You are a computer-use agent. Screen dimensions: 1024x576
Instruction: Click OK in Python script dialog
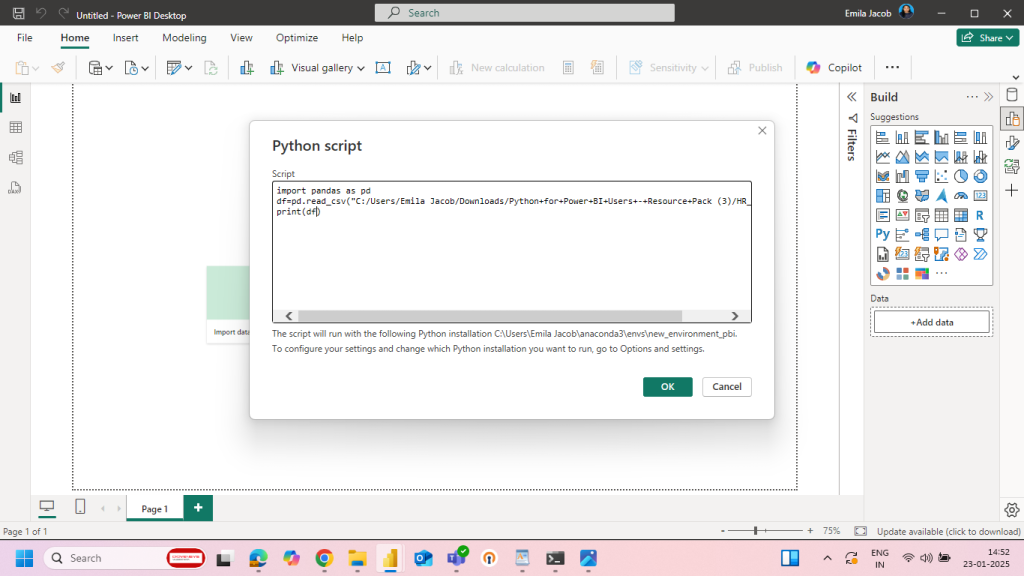tap(667, 387)
